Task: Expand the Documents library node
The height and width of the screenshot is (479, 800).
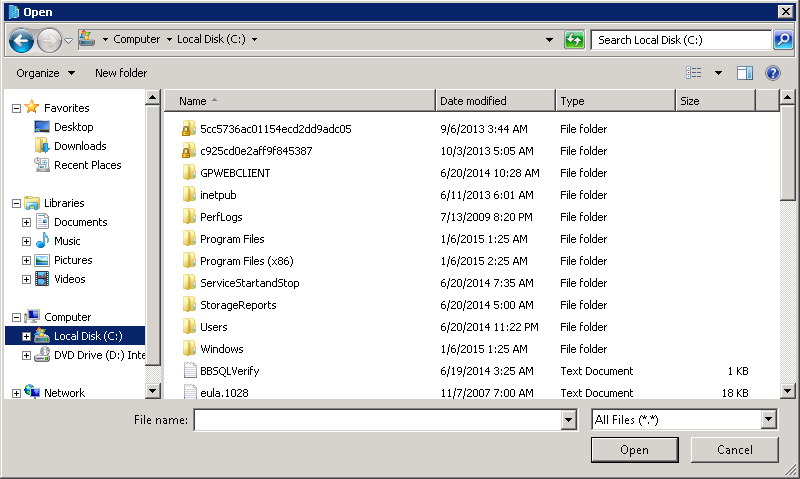Action: click(26, 222)
